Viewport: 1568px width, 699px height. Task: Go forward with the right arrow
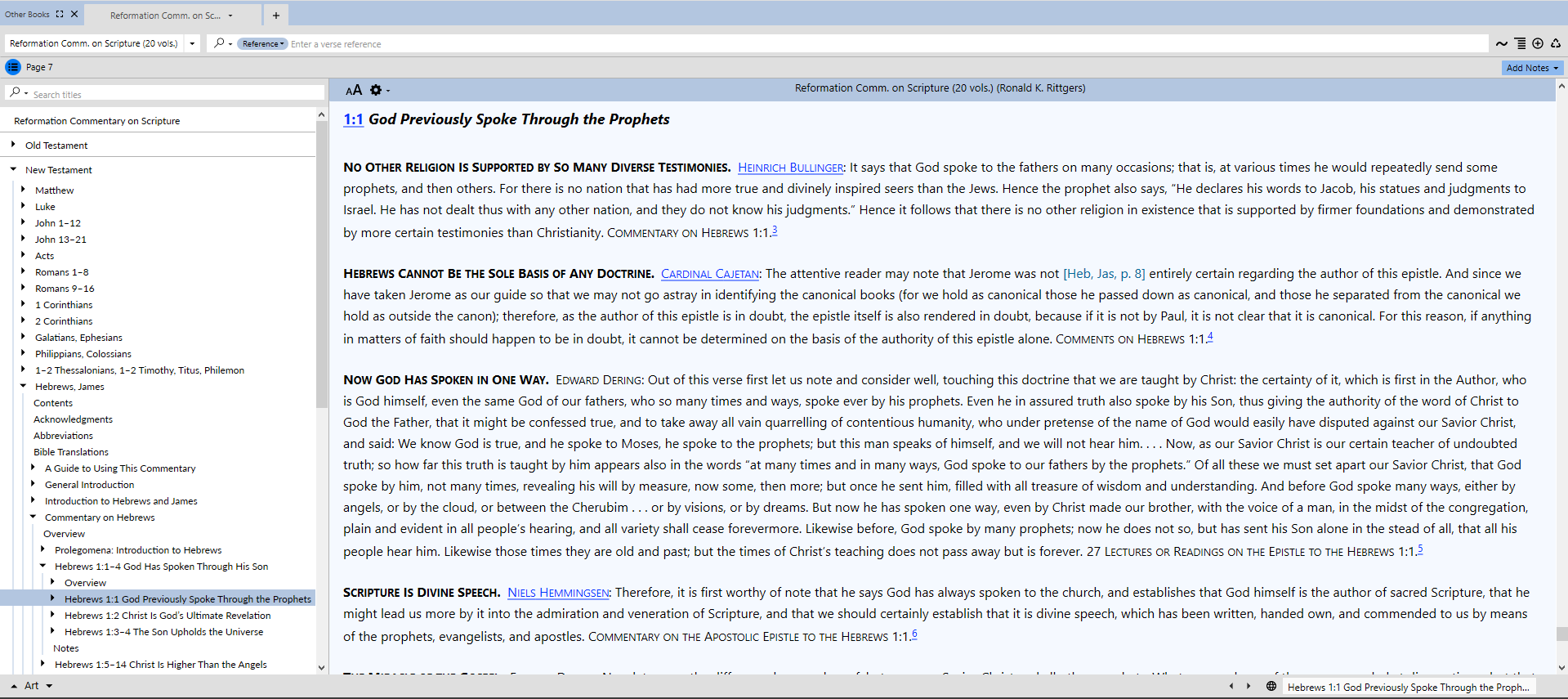1249,686
